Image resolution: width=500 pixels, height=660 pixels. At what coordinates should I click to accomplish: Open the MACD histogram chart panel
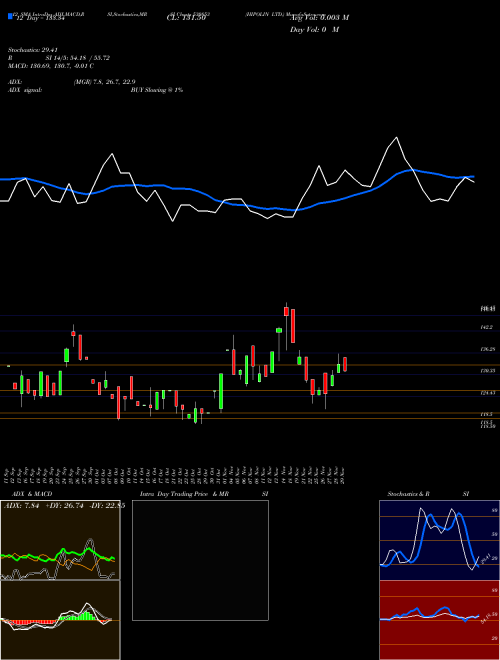point(60,620)
